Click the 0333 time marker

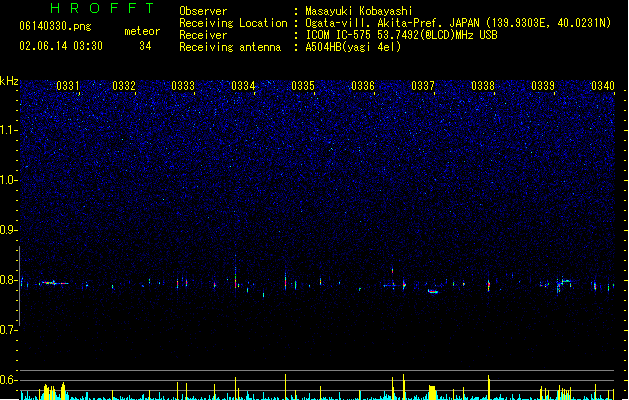coord(183,86)
